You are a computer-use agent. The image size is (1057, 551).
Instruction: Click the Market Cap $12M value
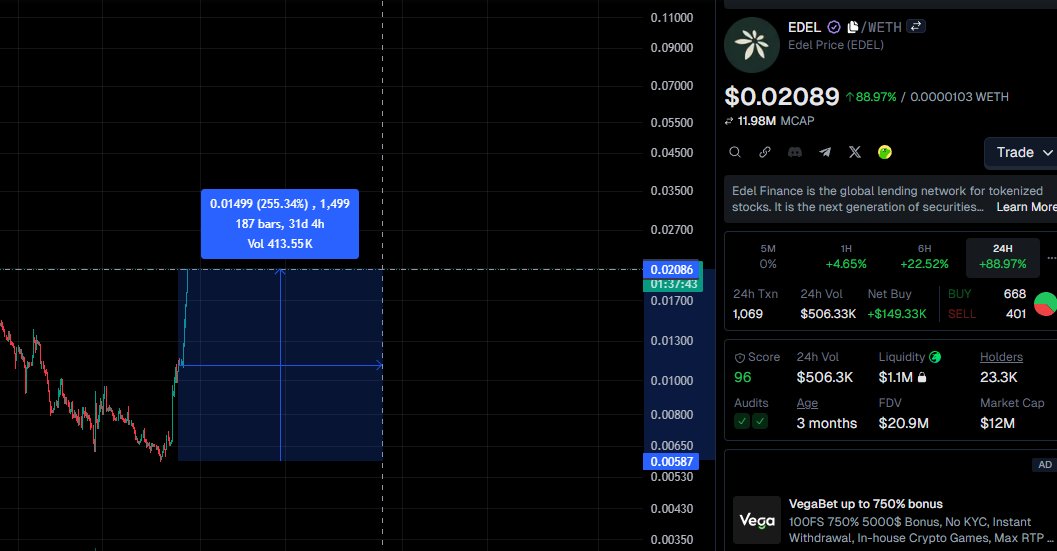997,423
